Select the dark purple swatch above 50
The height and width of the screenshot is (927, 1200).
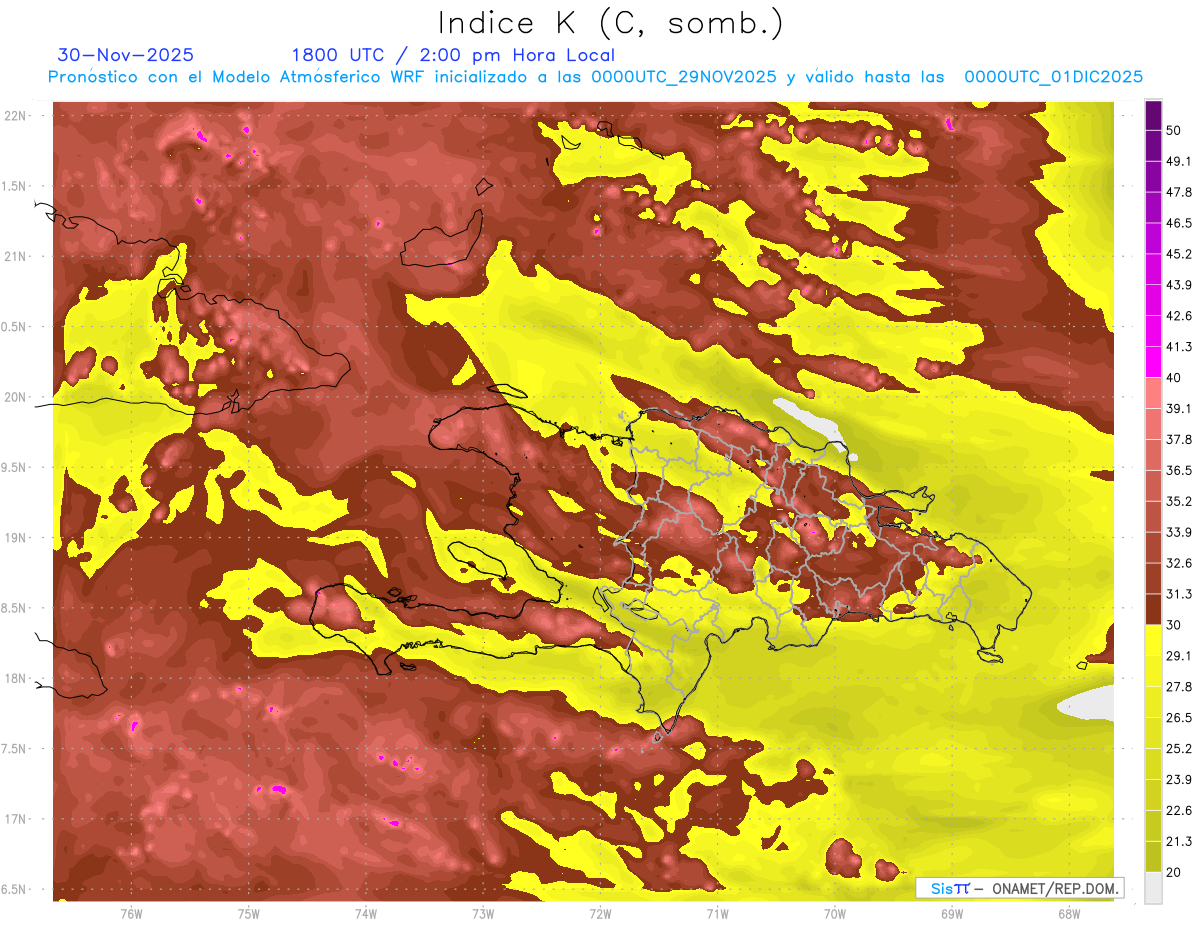click(x=1153, y=115)
